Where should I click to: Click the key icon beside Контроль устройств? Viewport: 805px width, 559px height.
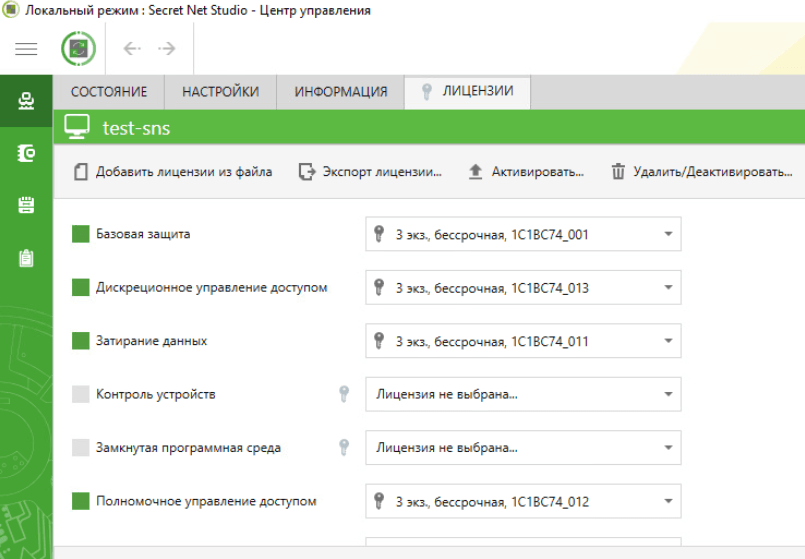point(344,394)
